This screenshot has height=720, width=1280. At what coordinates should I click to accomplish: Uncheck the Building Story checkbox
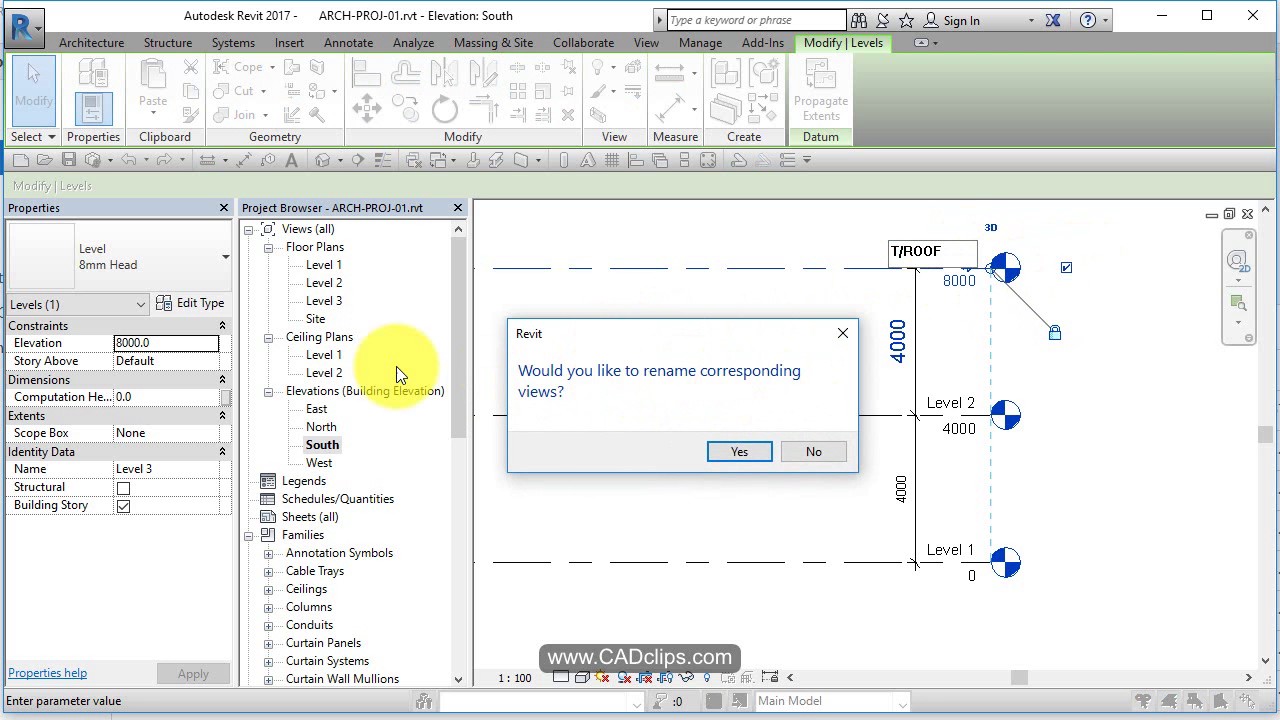tap(124, 505)
